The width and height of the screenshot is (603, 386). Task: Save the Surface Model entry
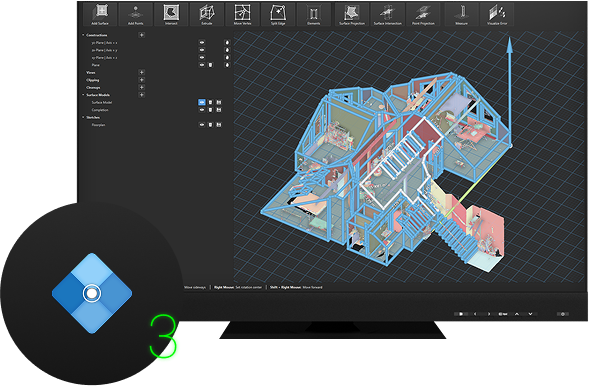[x=219, y=102]
